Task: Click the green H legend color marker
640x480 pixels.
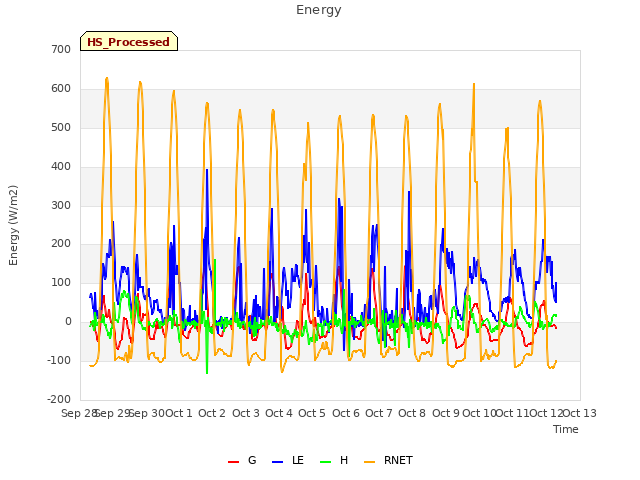Action: (325, 462)
